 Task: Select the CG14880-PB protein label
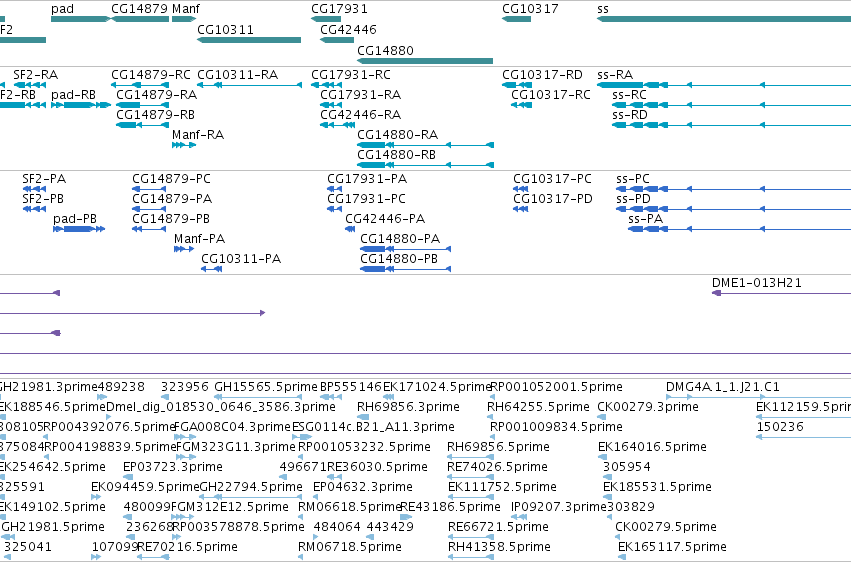399,259
